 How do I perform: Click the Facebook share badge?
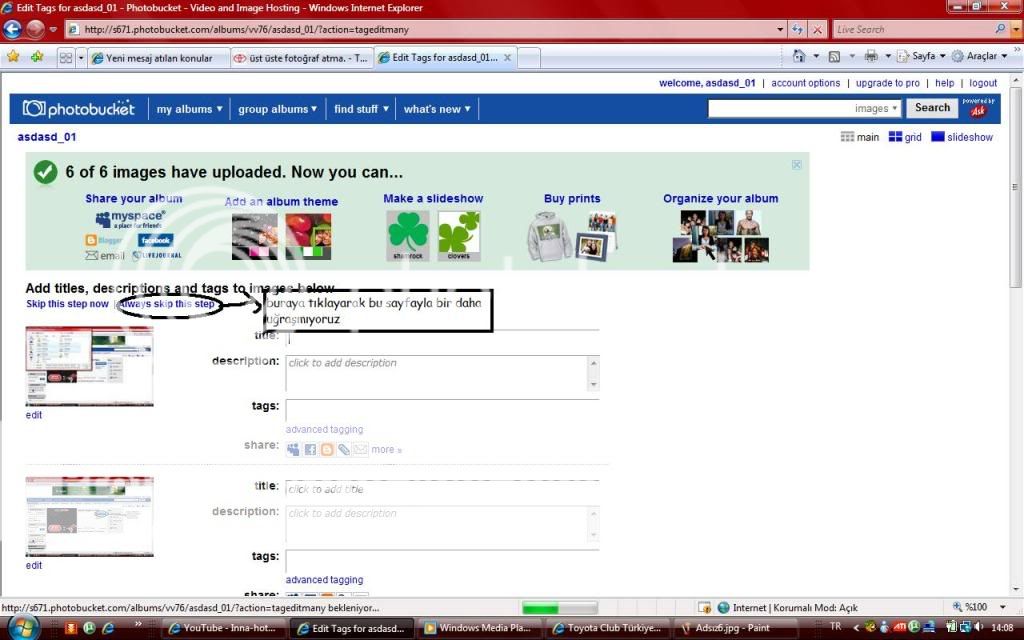155,240
